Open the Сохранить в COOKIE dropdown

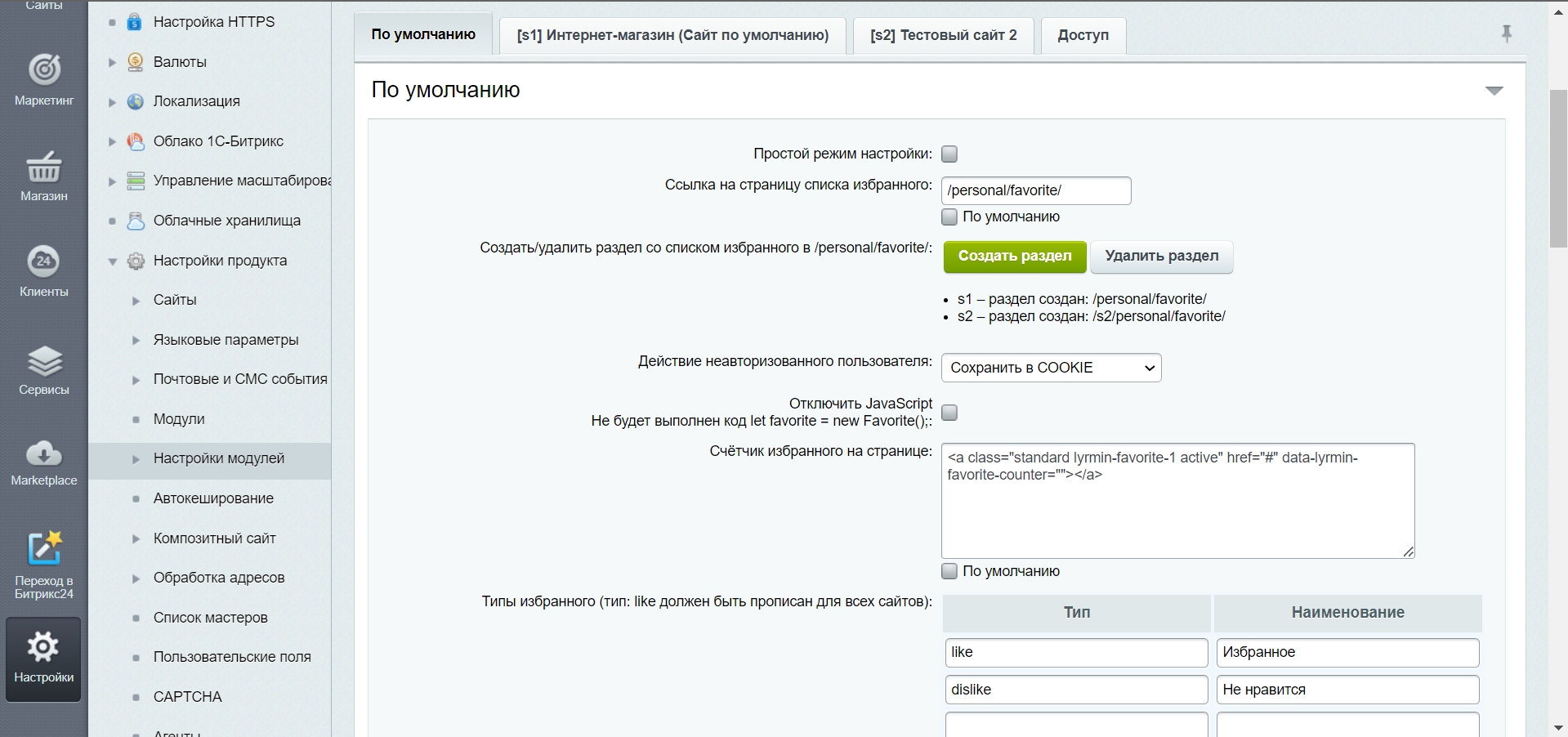(1051, 368)
